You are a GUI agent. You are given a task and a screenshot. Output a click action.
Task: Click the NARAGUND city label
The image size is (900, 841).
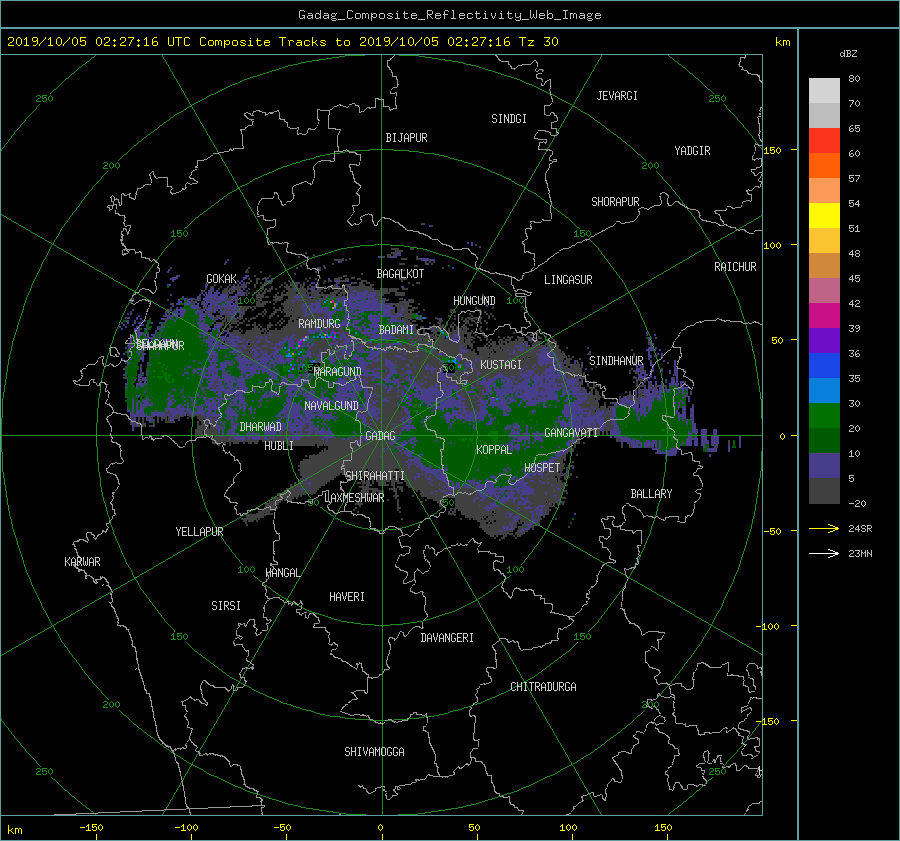pyautogui.click(x=338, y=372)
